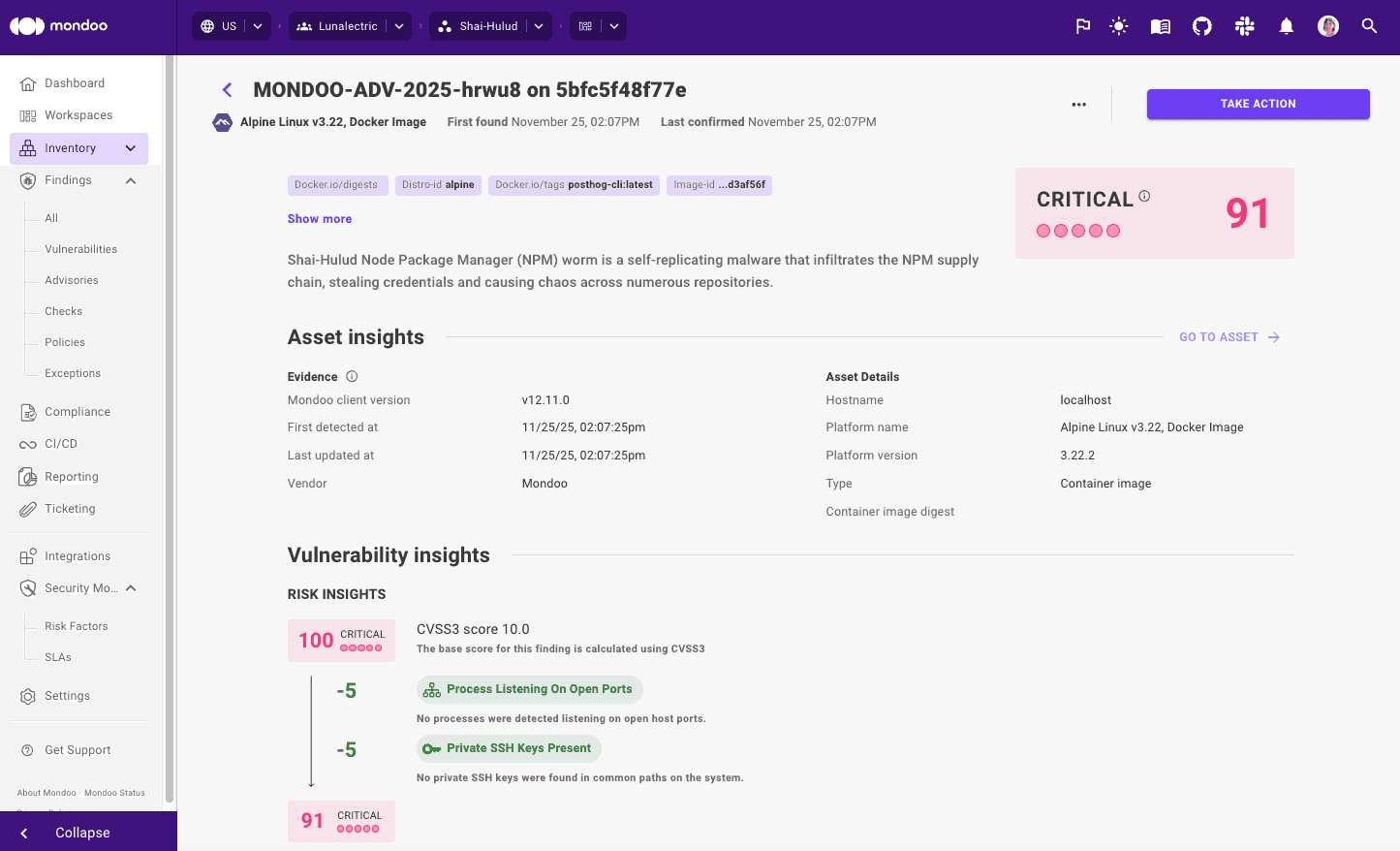Toggle light mode with the sun icon
The width and height of the screenshot is (1400, 851).
(x=1118, y=26)
